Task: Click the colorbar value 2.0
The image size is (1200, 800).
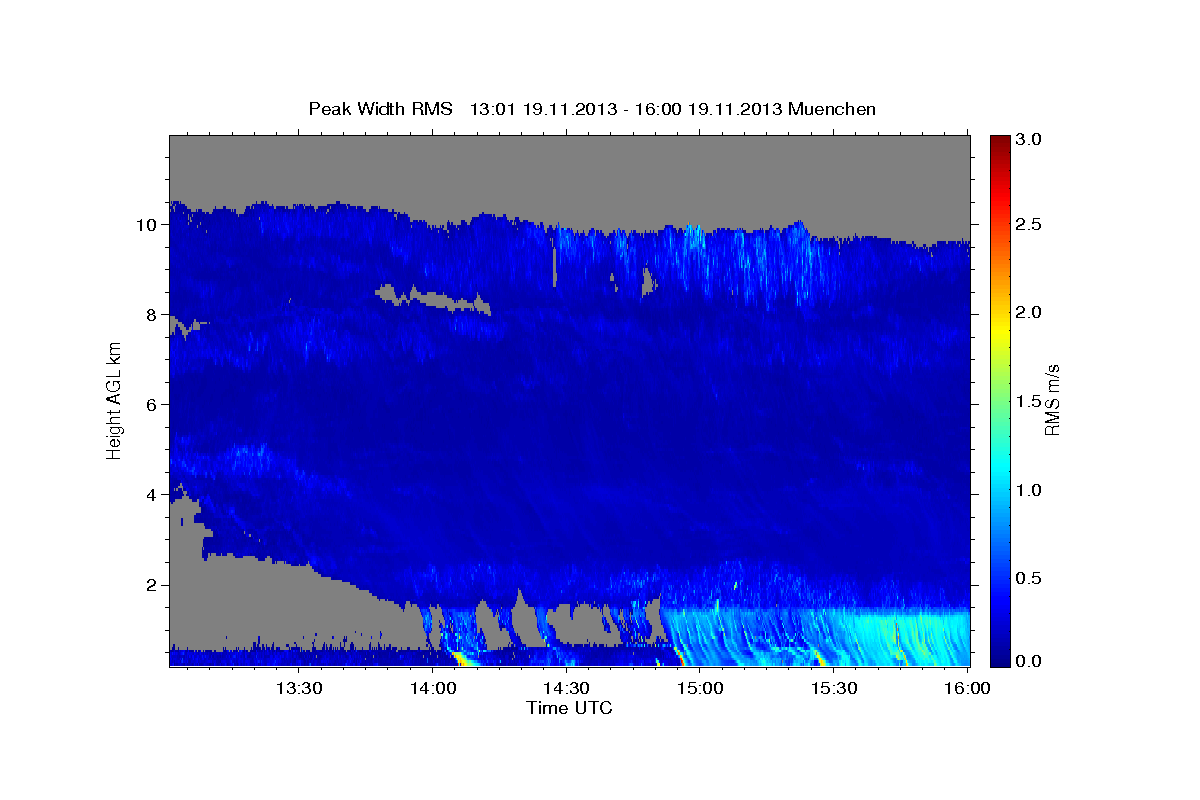Action: click(1028, 313)
